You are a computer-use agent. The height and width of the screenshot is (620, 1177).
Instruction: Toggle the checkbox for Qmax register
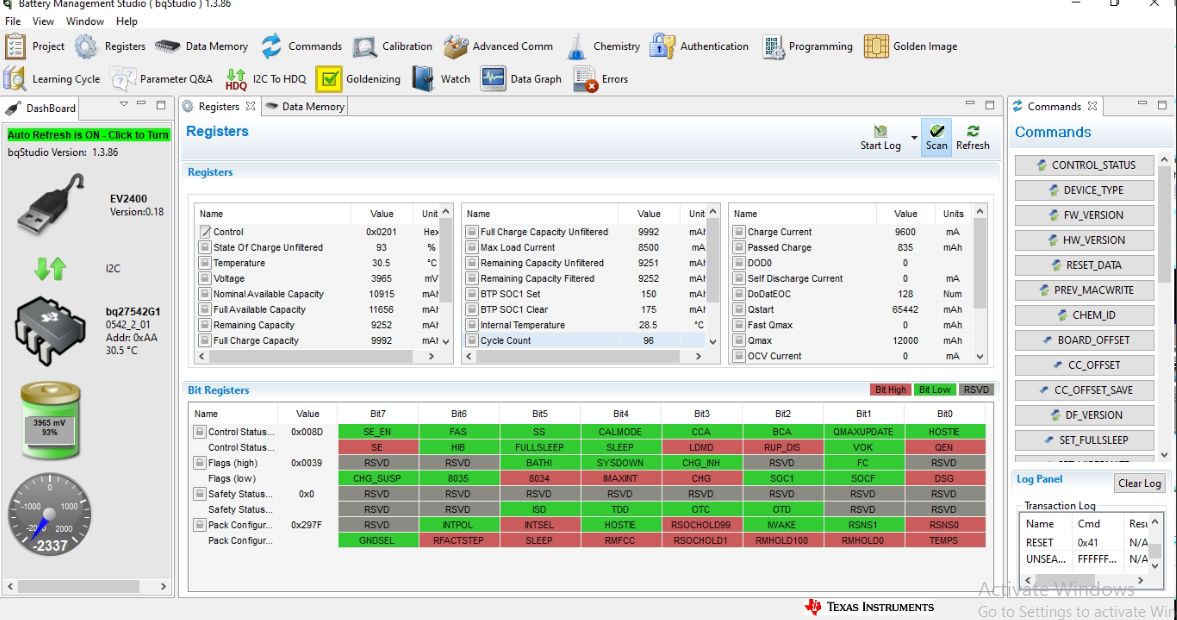coord(739,341)
